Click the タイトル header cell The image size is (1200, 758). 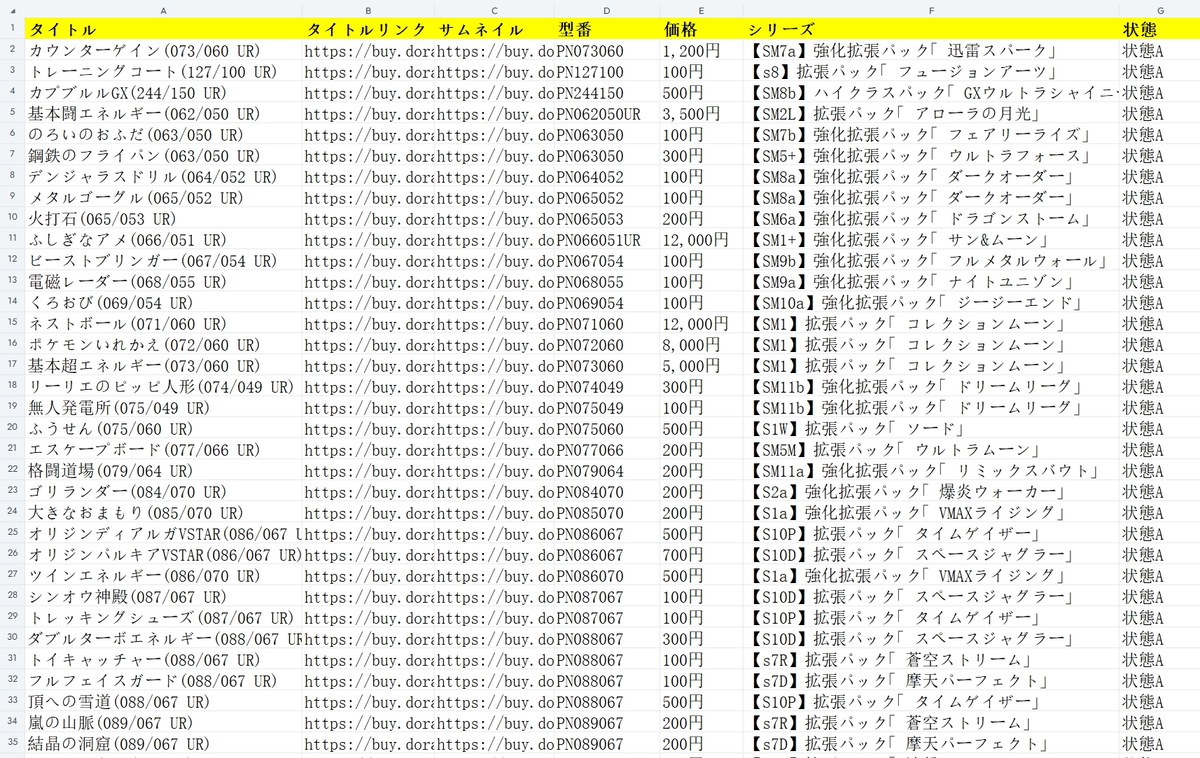tap(163, 28)
